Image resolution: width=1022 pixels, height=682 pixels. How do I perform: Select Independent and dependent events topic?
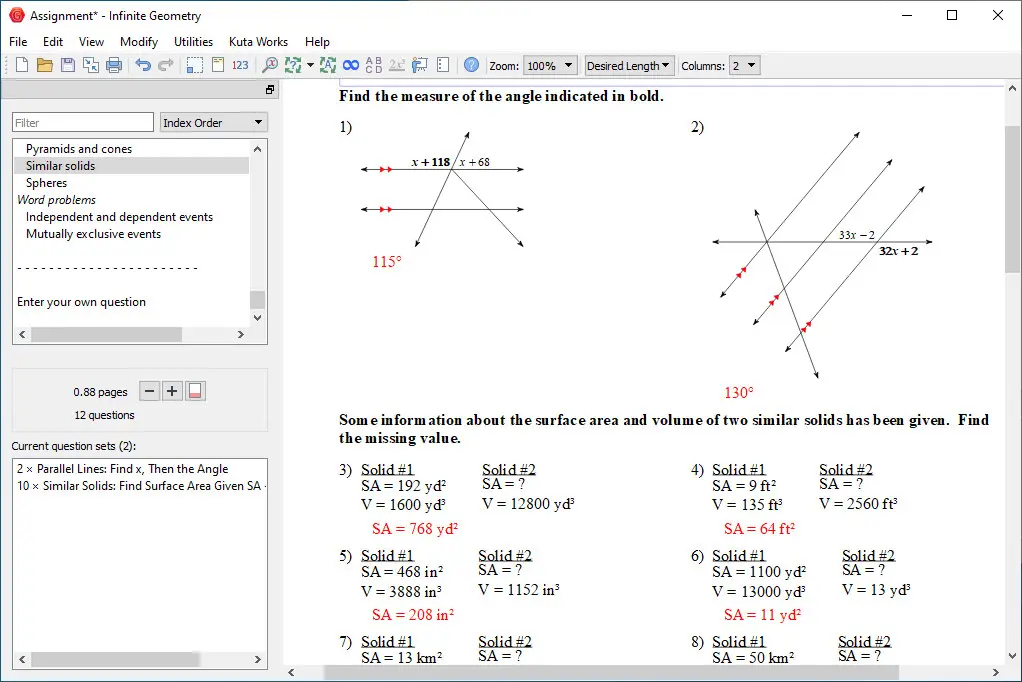119,216
